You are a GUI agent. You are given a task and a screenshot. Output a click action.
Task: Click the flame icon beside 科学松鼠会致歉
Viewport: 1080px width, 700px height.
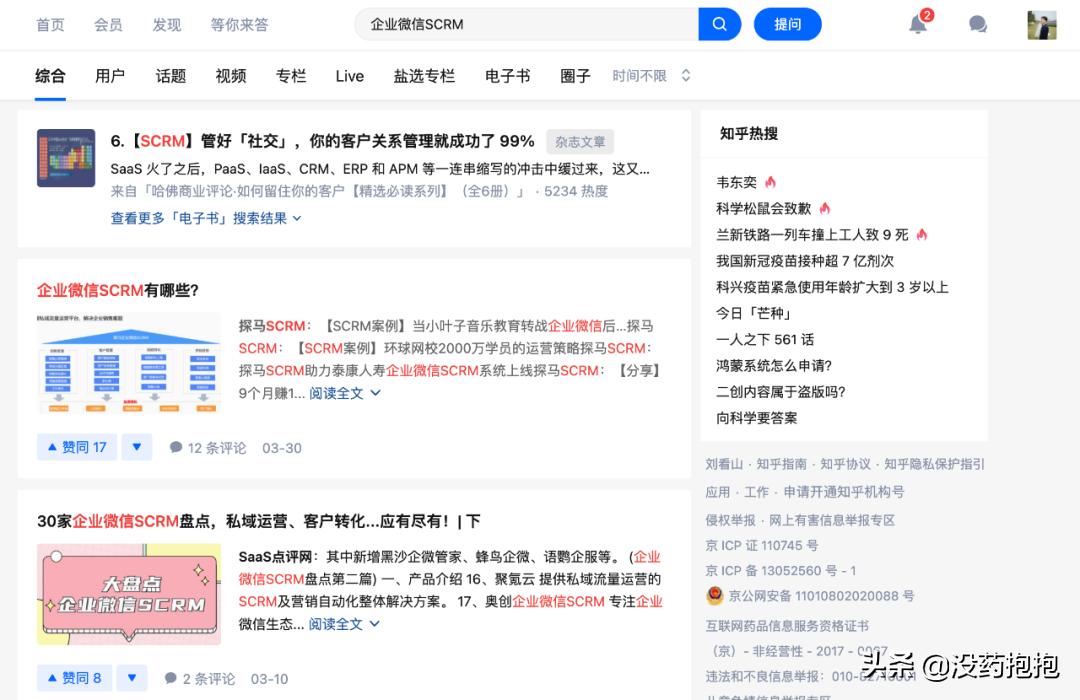pyautogui.click(x=823, y=207)
